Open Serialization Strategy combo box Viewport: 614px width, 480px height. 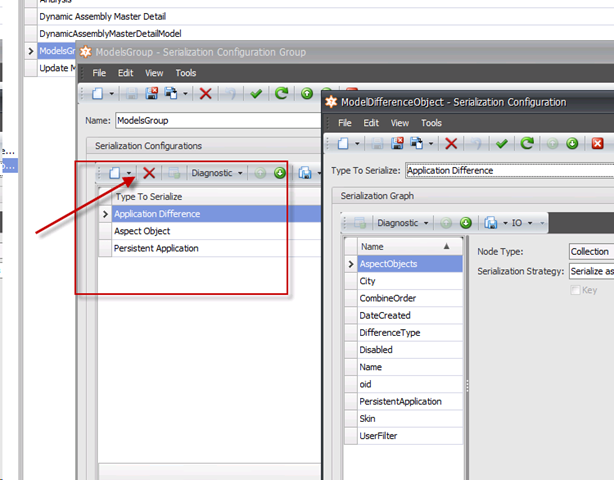(591, 271)
